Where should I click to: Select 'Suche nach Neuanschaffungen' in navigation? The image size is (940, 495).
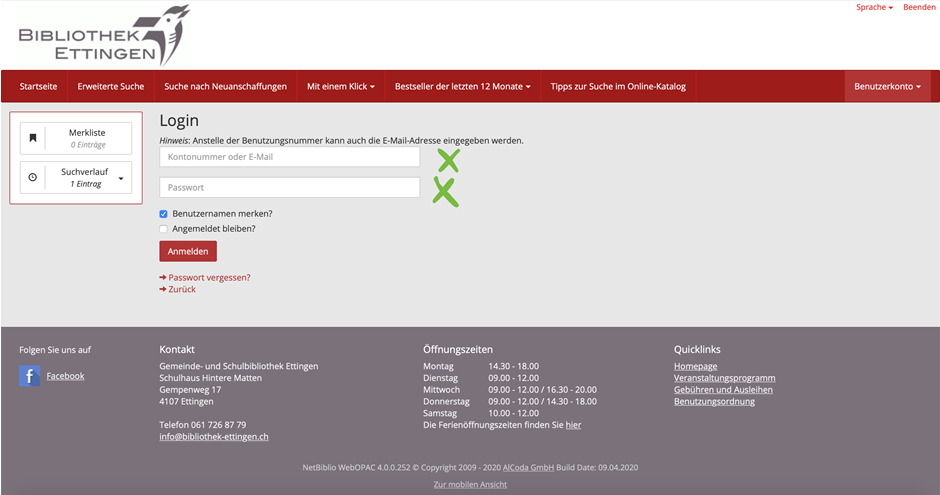pyautogui.click(x=225, y=86)
